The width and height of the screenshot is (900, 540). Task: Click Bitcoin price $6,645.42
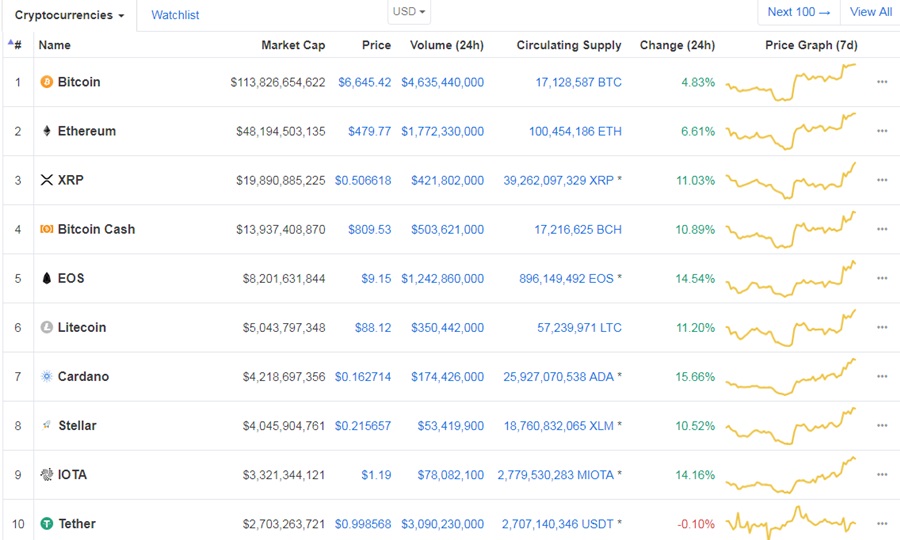tap(364, 83)
